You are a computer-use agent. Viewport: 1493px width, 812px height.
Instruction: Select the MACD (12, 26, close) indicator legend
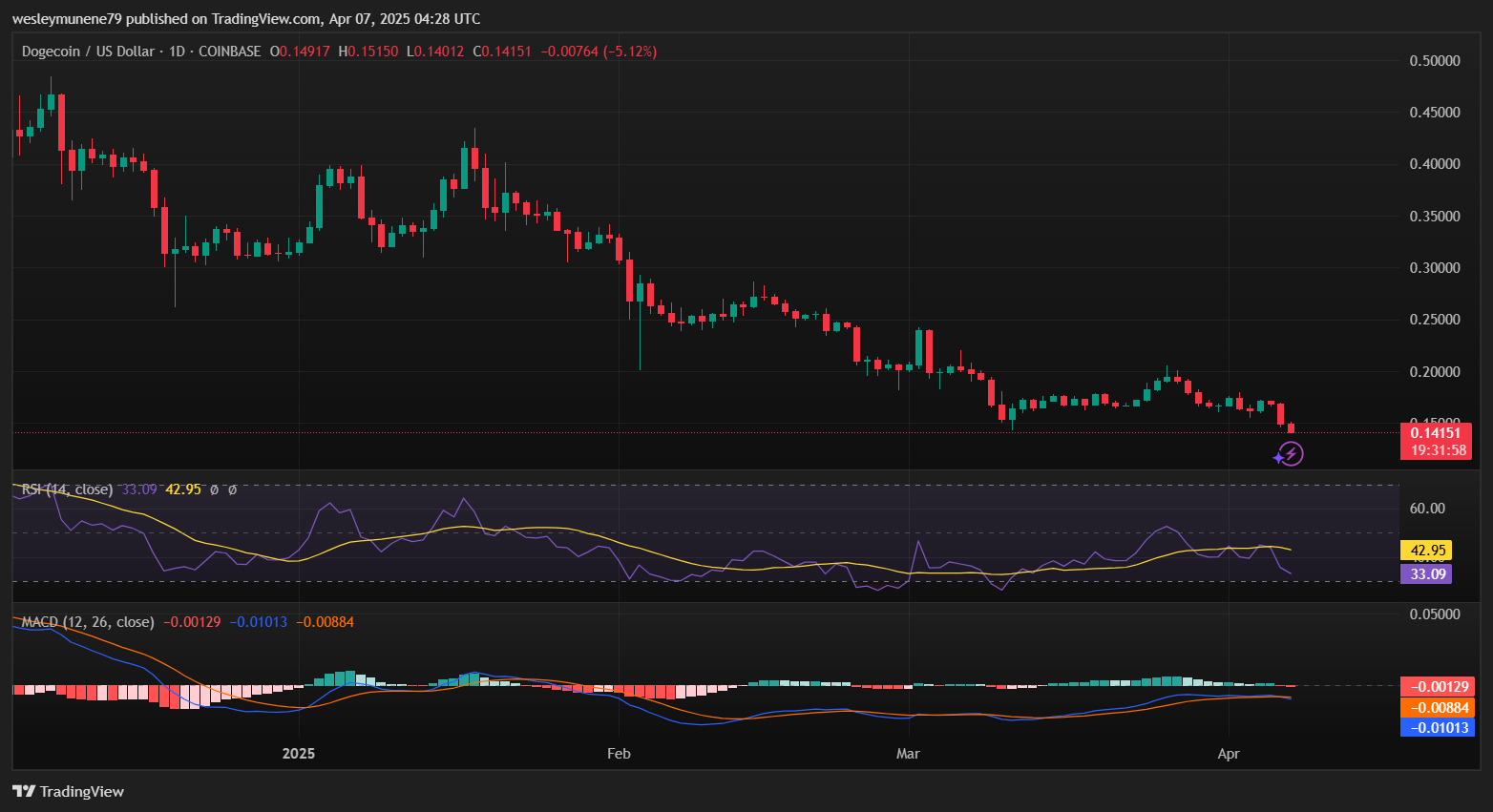pos(88,622)
